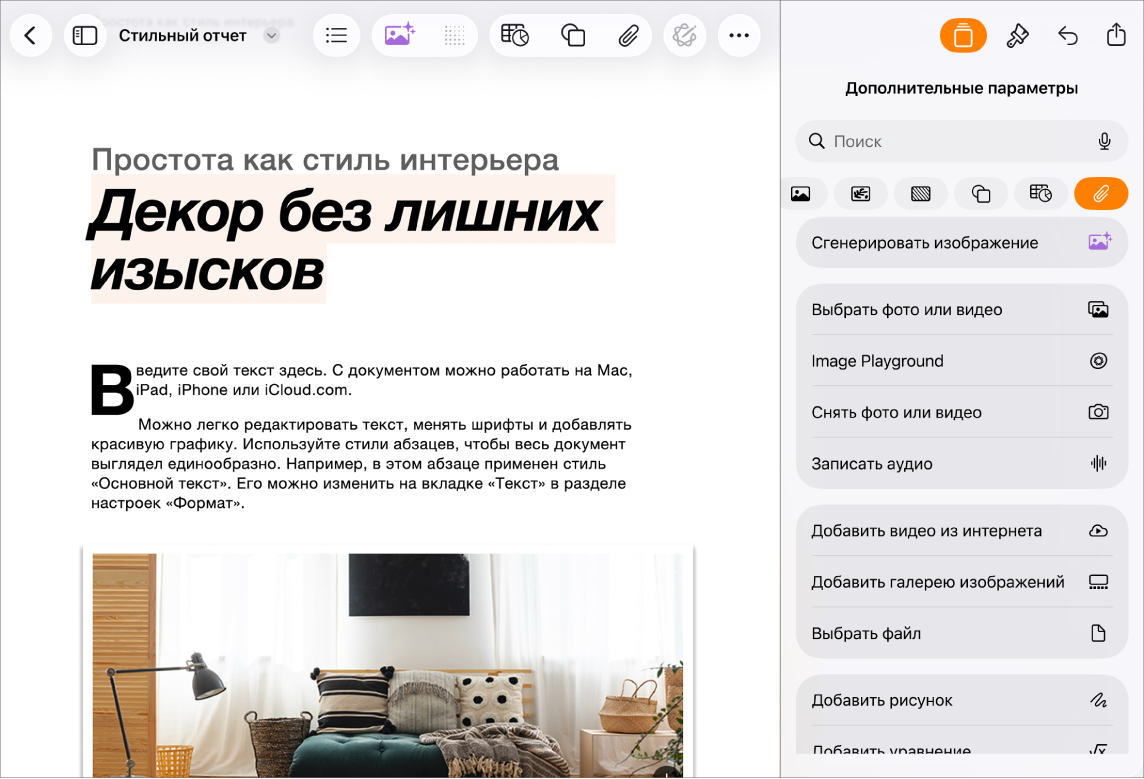Click Сгенерировать изображение button

click(962, 242)
